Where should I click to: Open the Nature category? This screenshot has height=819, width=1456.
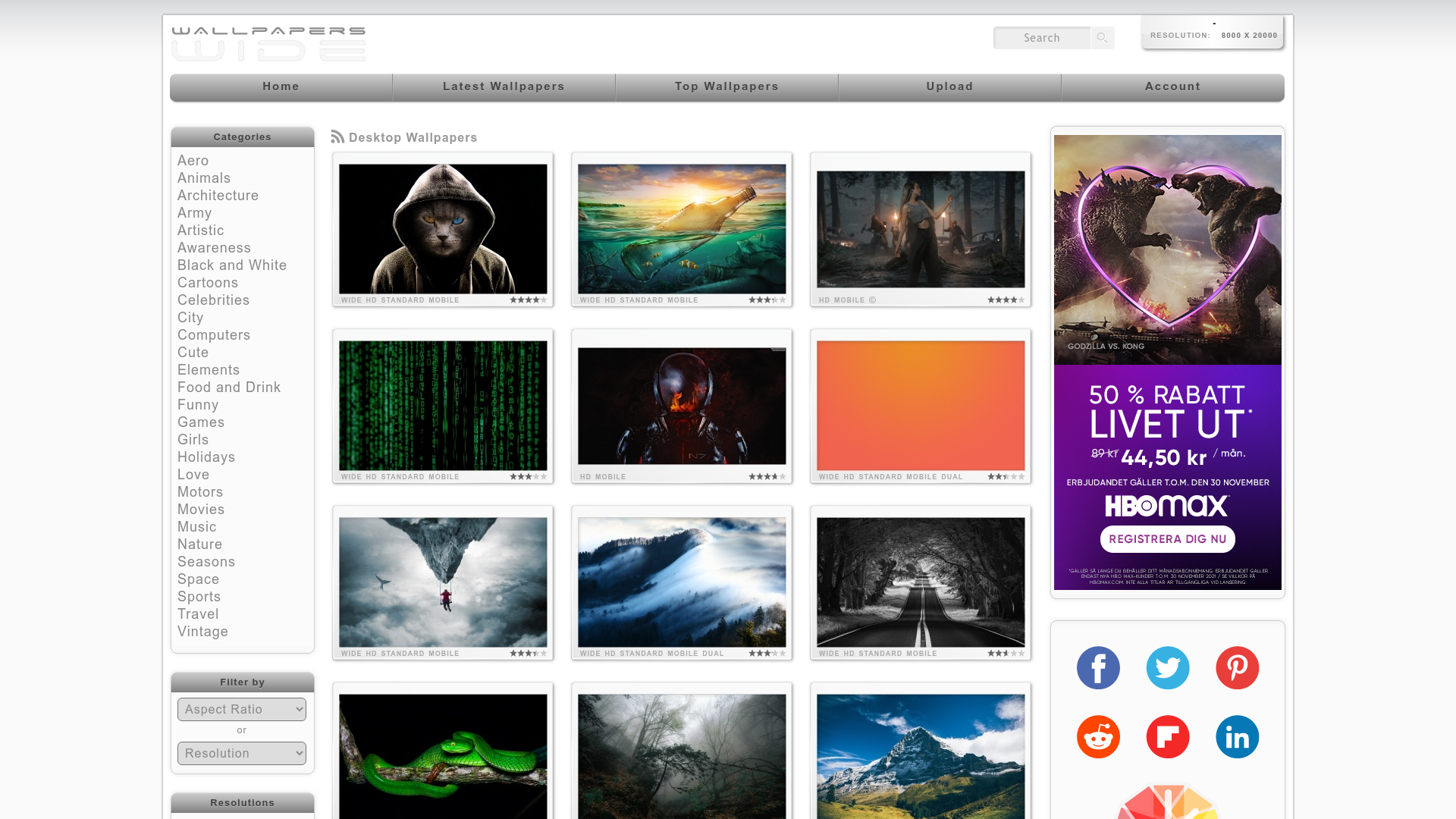coord(200,544)
